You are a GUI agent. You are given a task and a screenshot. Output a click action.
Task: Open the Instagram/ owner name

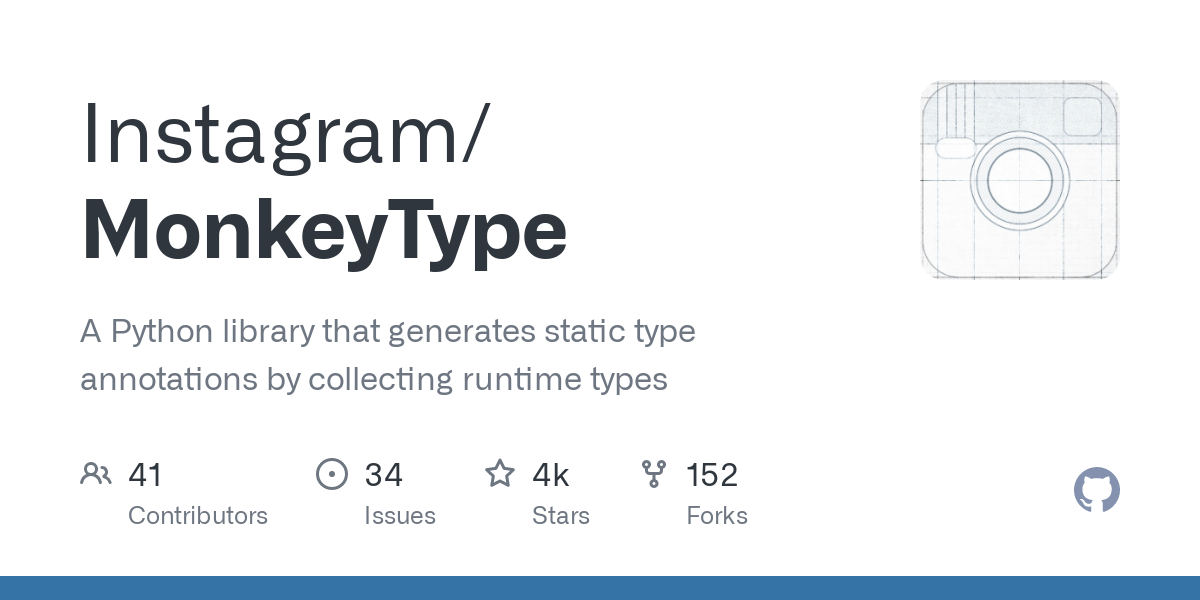click(286, 135)
